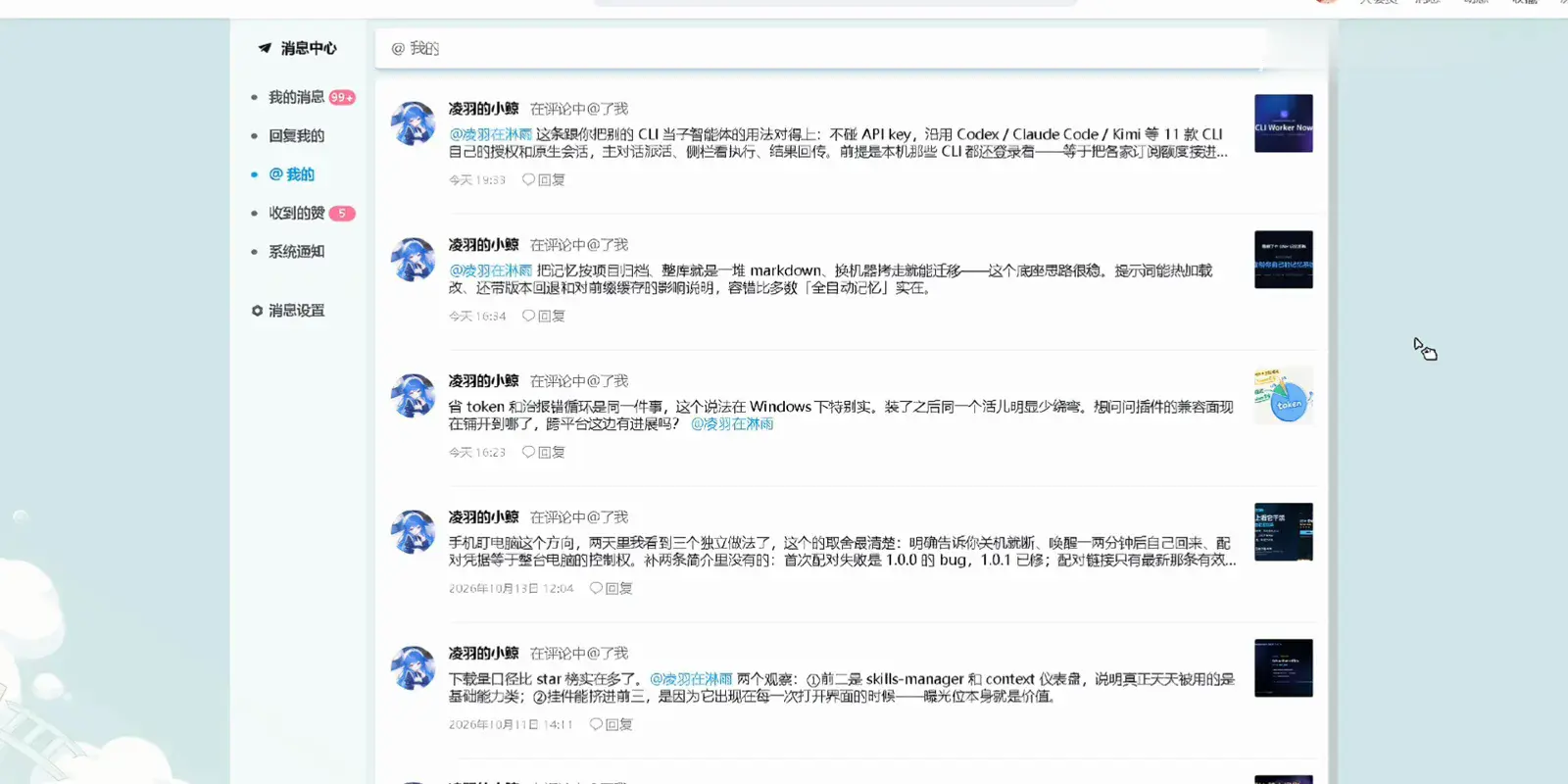Click @凌羽在淋雨 mention in token comment

(x=732, y=424)
